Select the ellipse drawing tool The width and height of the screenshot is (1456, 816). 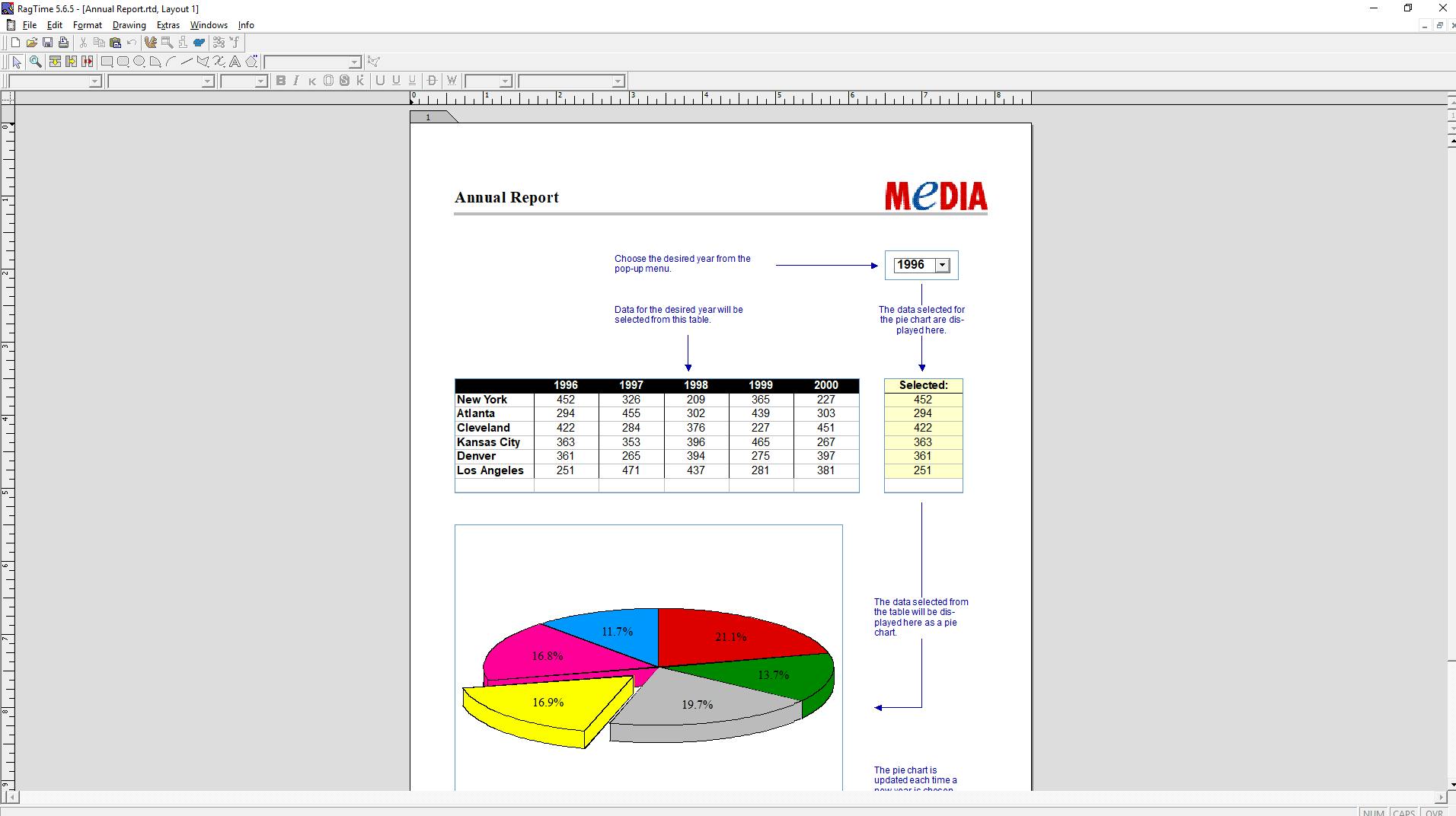139,62
